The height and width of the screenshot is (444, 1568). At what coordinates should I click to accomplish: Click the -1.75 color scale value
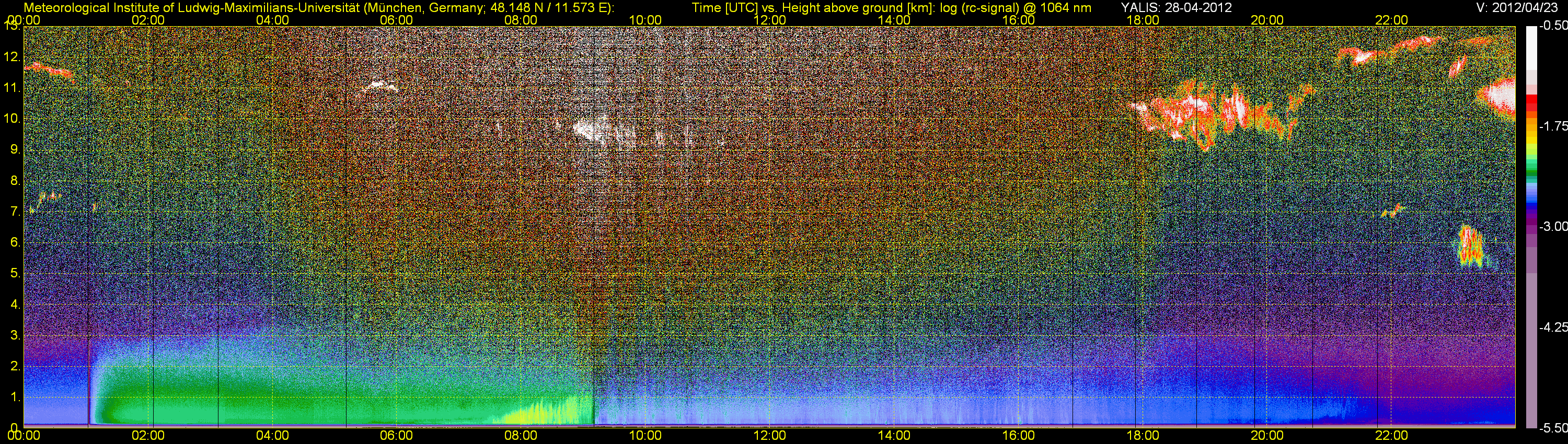[x=1553, y=126]
